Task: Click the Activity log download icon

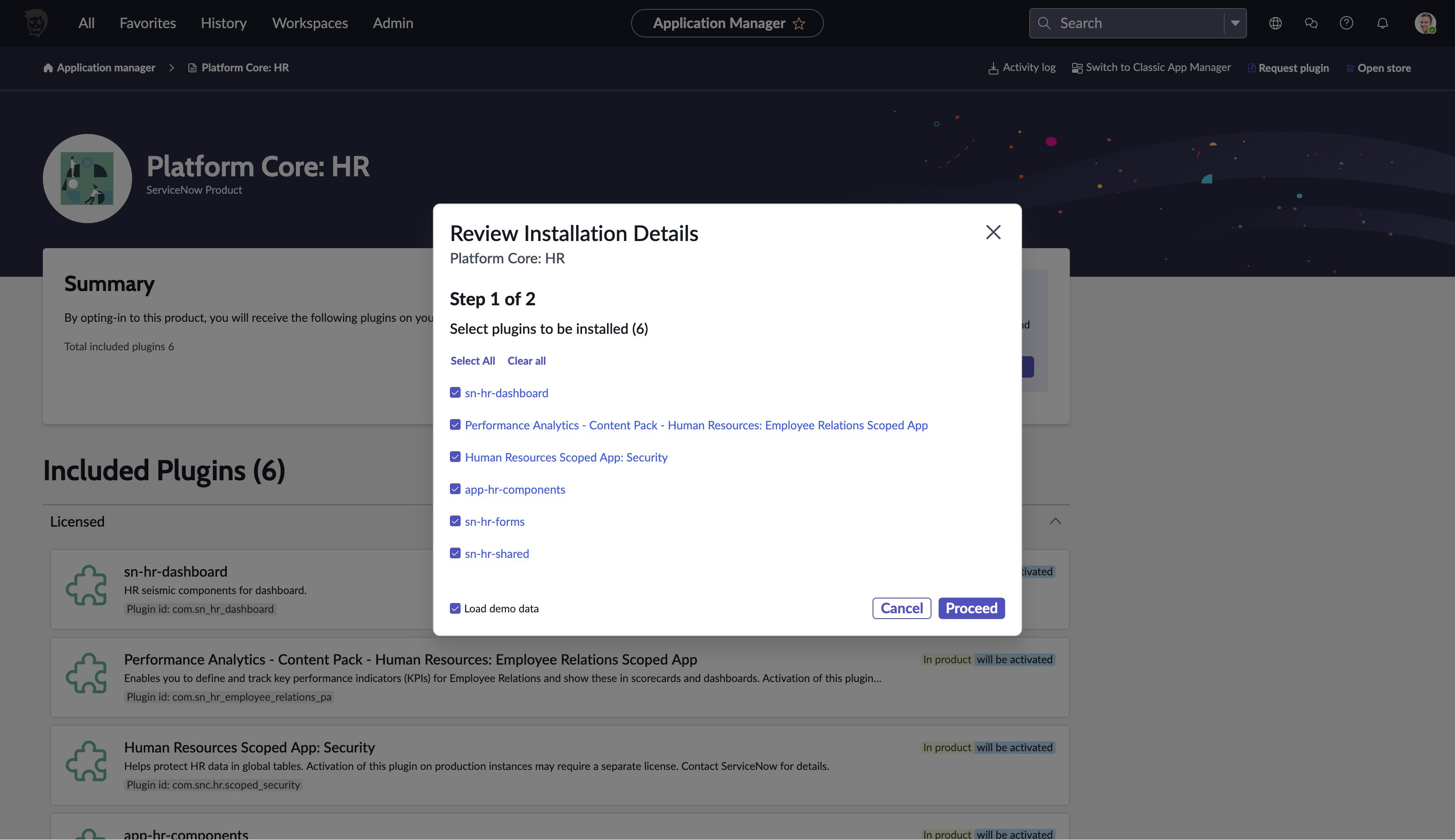Action: 993,68
